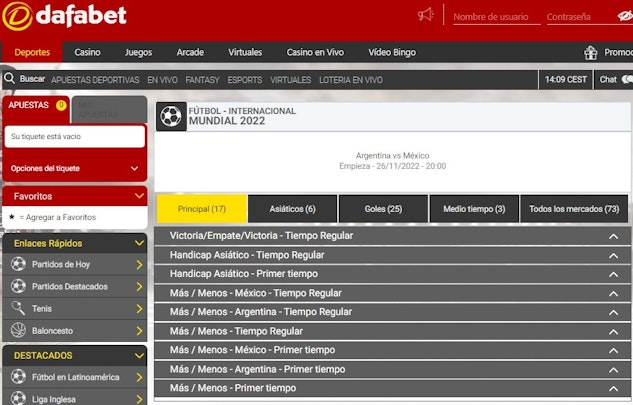Click the soccer ball icon for Partidos Destacados

point(18,286)
